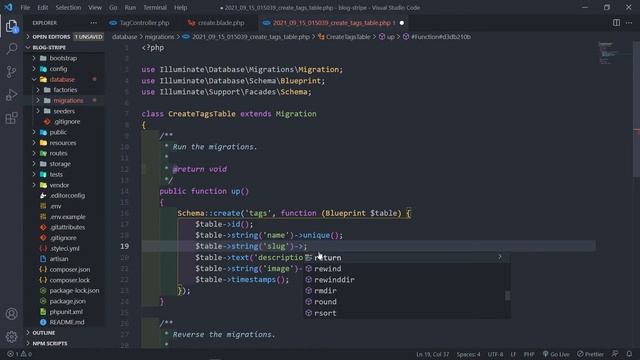Viewport: 640px width, 360px height.
Task: Select 'round' autocomplete suggestion
Action: [x=407, y=302]
